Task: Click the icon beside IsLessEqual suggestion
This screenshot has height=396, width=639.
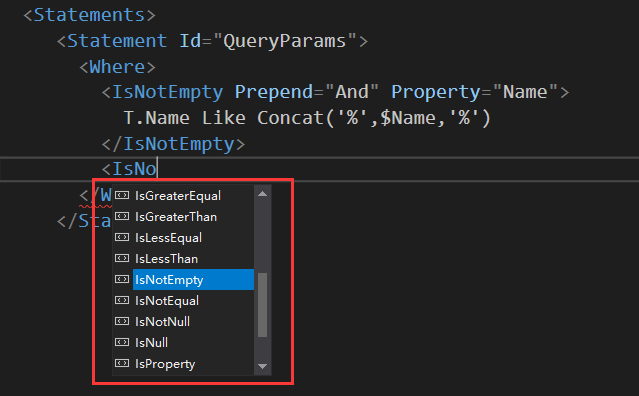Action: coord(122,238)
